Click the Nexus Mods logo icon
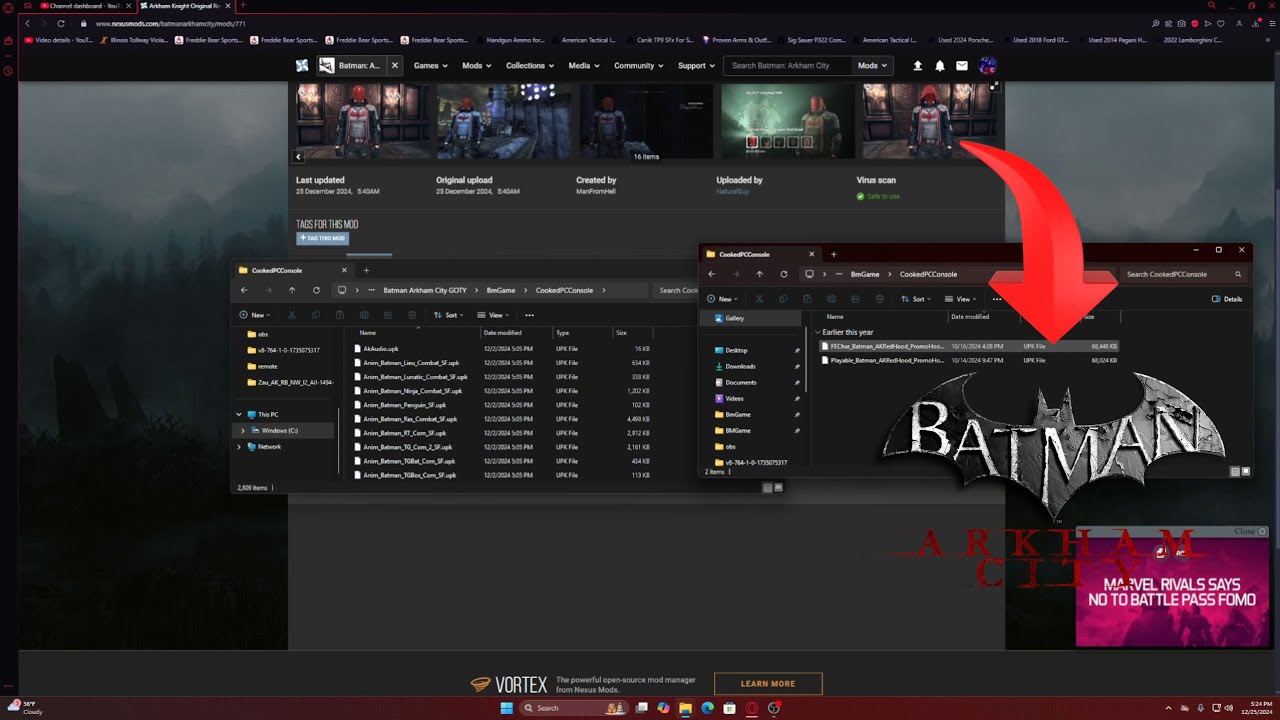Viewport: 1280px width, 720px height. 302,65
